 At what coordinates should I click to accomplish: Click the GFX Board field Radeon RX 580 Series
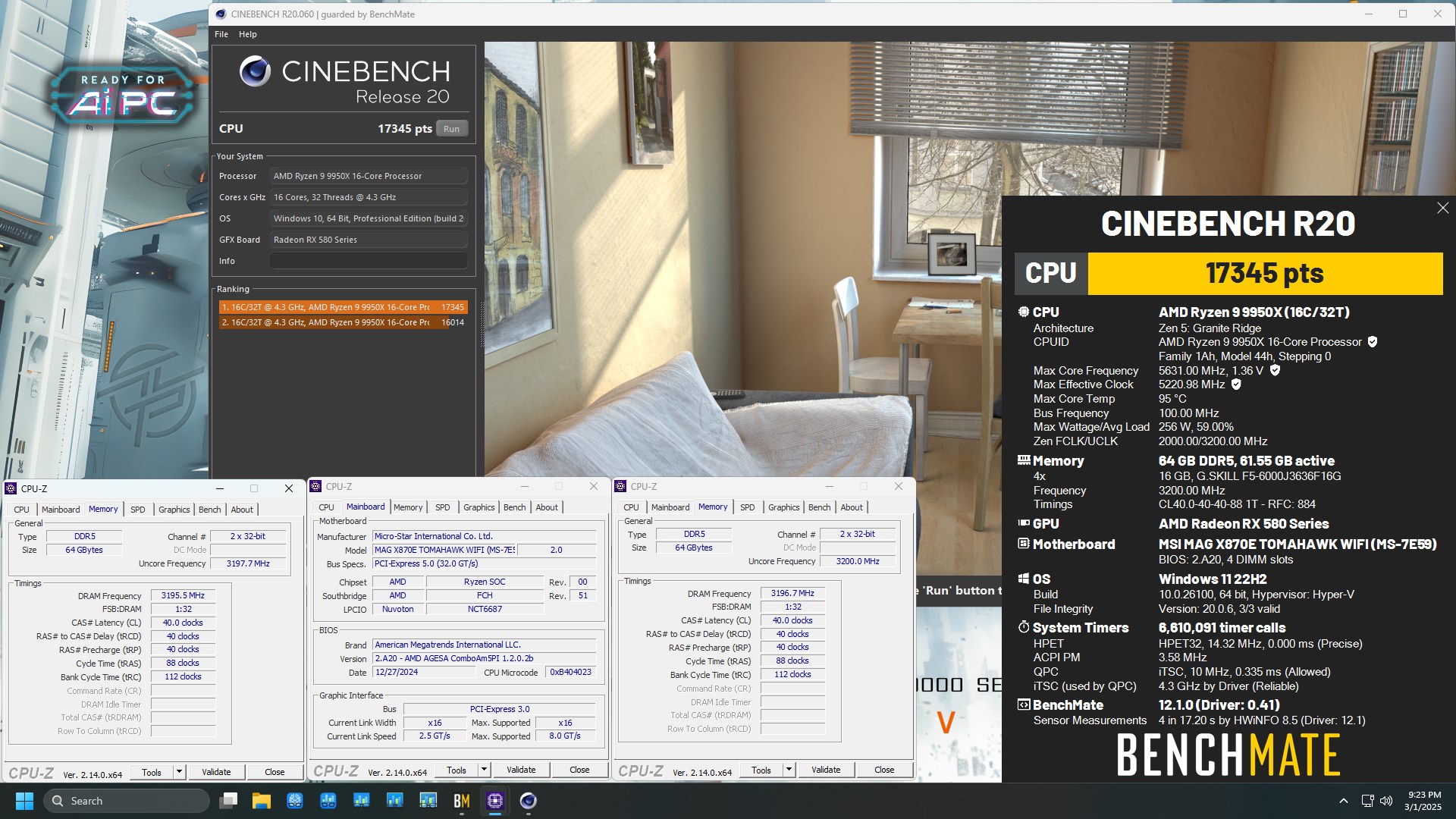(369, 240)
